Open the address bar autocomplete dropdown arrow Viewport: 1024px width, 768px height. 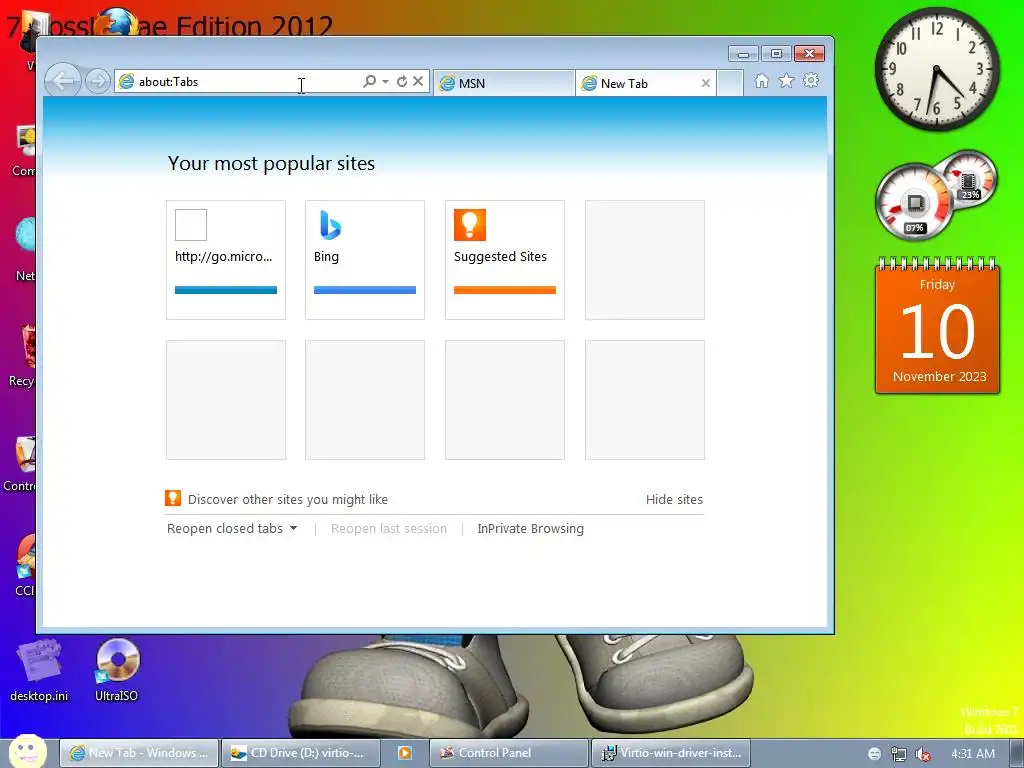click(385, 82)
